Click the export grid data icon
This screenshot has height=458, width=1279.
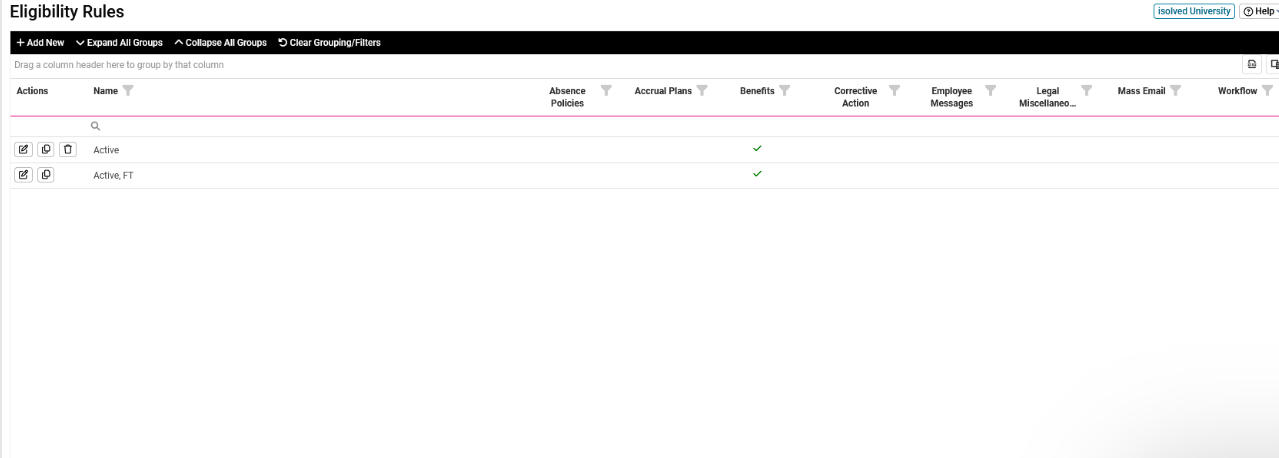(1251, 65)
